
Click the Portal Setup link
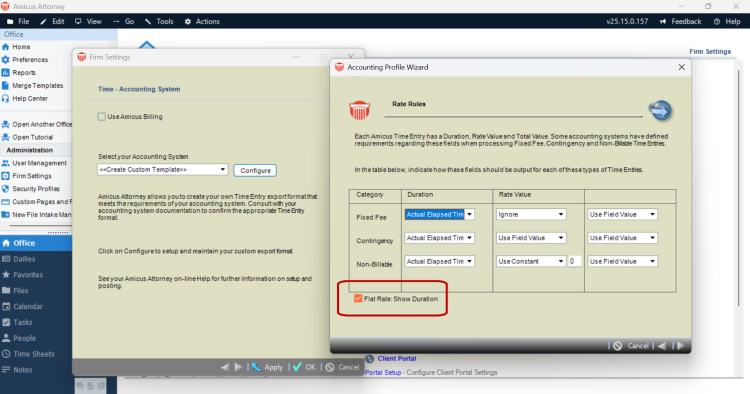[x=383, y=372]
